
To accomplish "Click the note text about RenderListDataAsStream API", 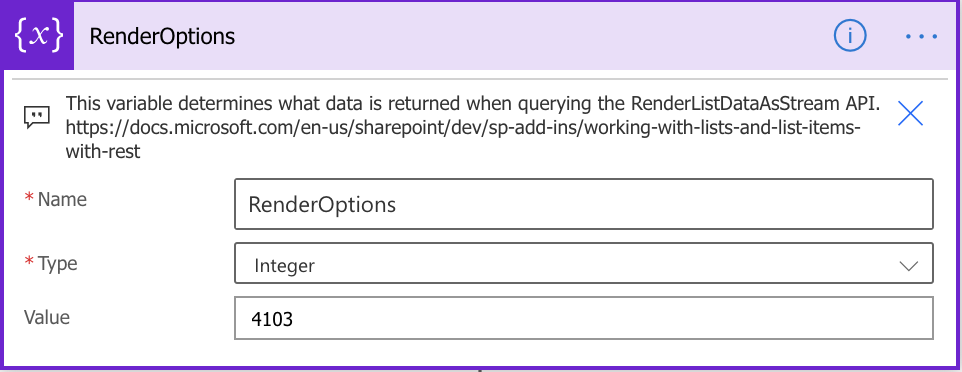I will (473, 104).
